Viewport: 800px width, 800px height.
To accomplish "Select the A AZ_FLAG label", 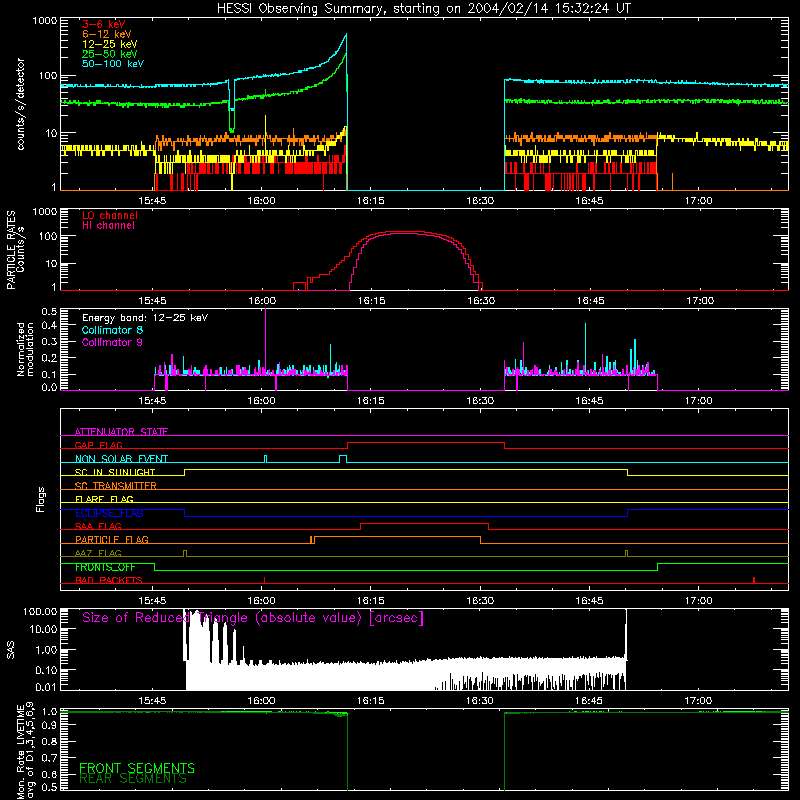I will [98, 553].
